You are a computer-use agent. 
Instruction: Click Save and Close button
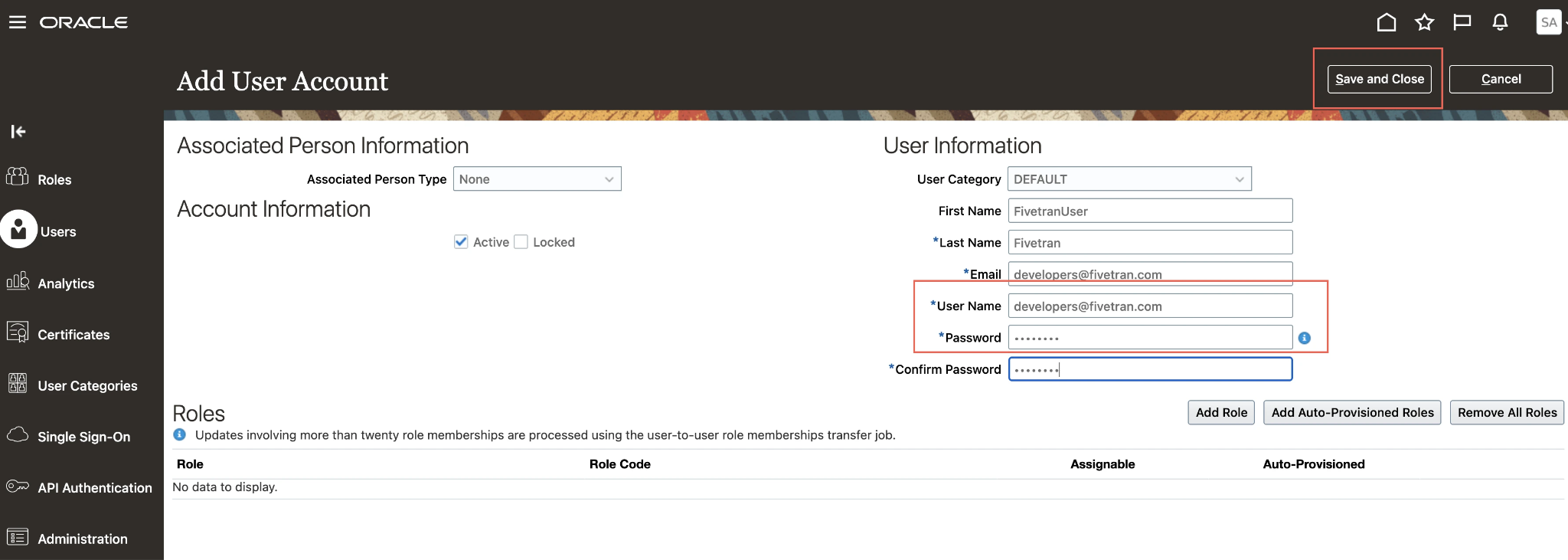[1379, 79]
